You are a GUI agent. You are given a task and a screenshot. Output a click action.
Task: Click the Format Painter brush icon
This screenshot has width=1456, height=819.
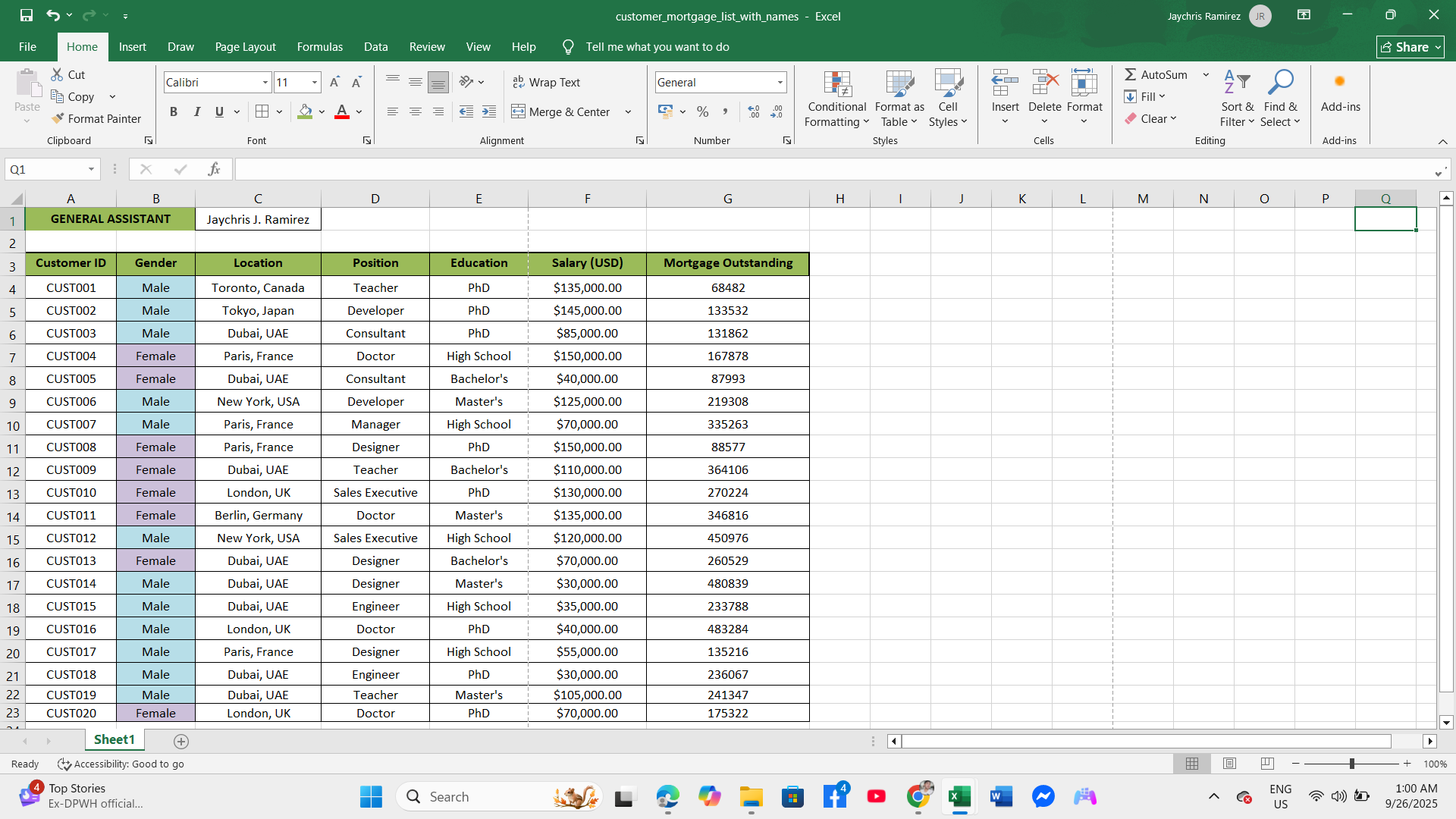point(58,118)
